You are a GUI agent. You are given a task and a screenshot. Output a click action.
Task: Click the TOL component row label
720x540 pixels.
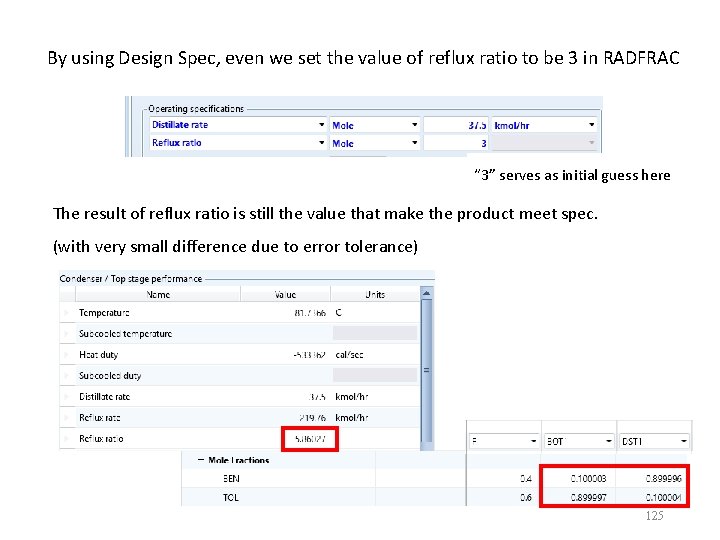(x=231, y=497)
